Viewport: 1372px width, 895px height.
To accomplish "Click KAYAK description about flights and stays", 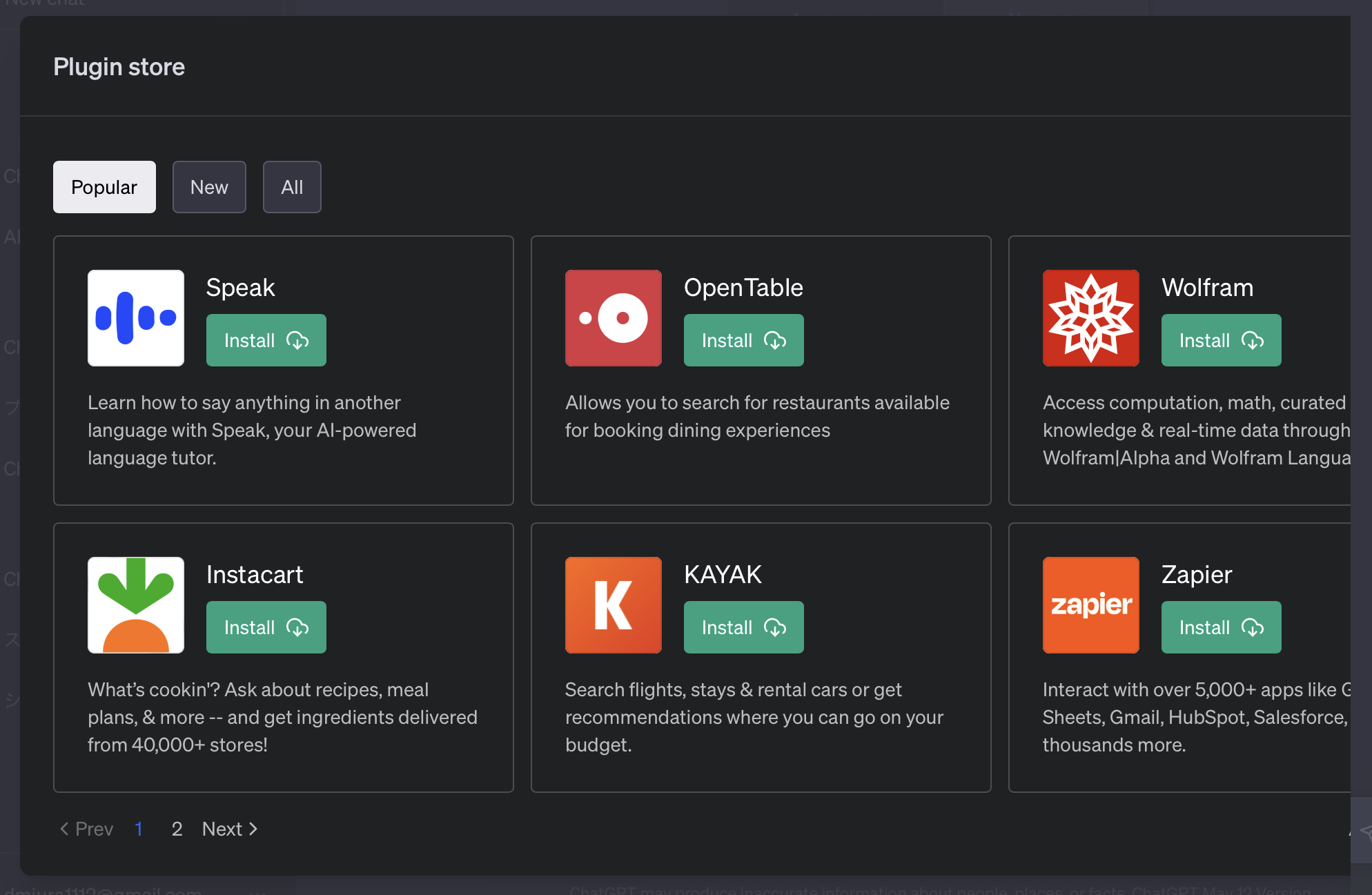I will tap(754, 717).
